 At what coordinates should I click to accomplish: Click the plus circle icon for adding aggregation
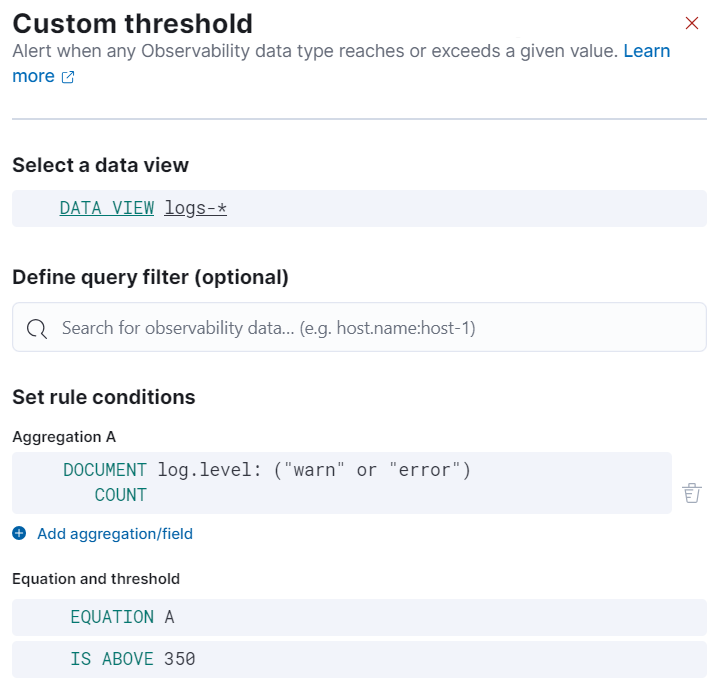tap(19, 534)
